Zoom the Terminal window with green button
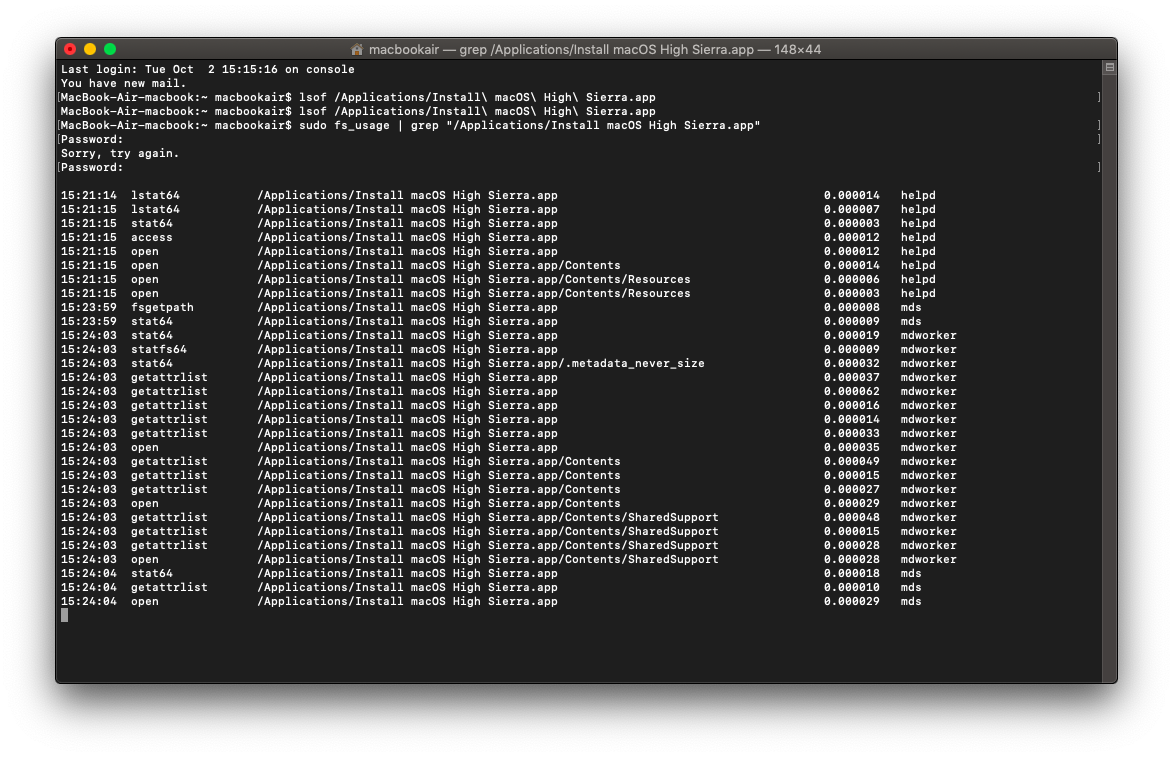 (x=110, y=49)
